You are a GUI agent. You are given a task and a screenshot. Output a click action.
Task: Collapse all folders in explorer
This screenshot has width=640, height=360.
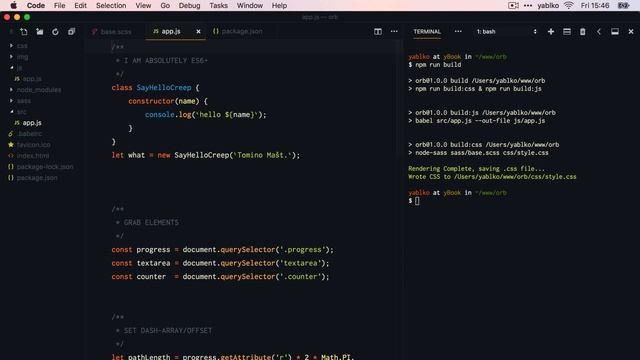[71, 31]
